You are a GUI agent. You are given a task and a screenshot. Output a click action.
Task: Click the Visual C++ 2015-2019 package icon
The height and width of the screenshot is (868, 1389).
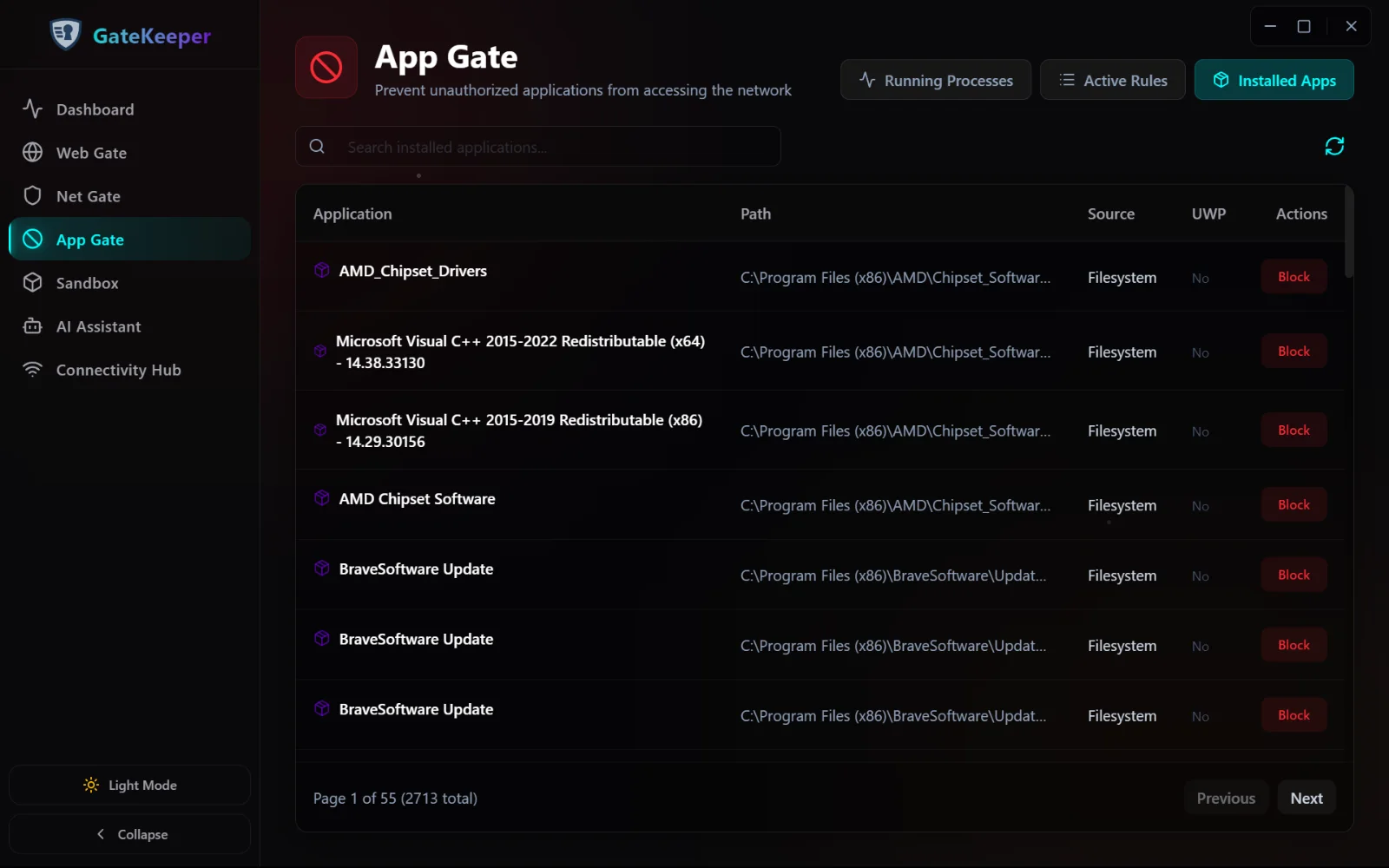pos(320,431)
